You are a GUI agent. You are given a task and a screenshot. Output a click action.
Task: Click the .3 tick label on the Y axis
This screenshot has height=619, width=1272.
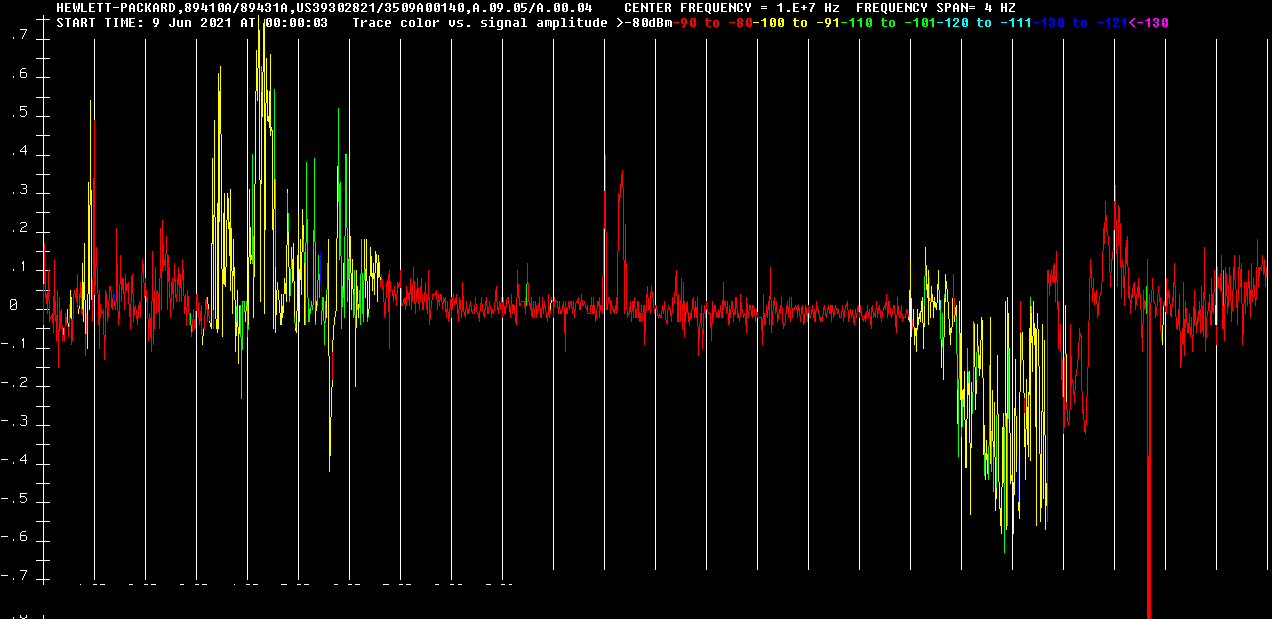point(17,191)
